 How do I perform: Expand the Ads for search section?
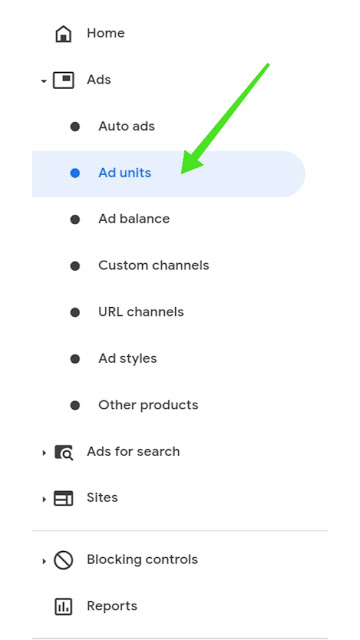pos(44,453)
